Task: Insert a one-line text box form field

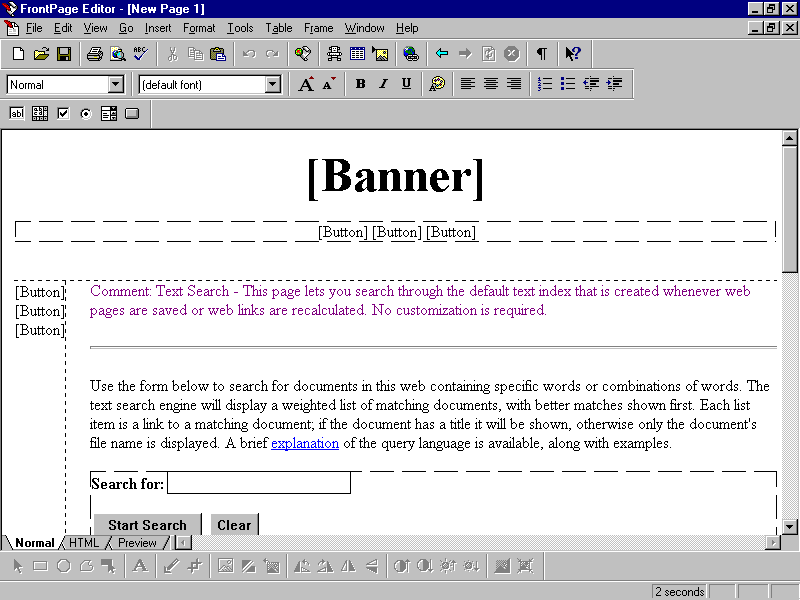Action: (x=15, y=113)
